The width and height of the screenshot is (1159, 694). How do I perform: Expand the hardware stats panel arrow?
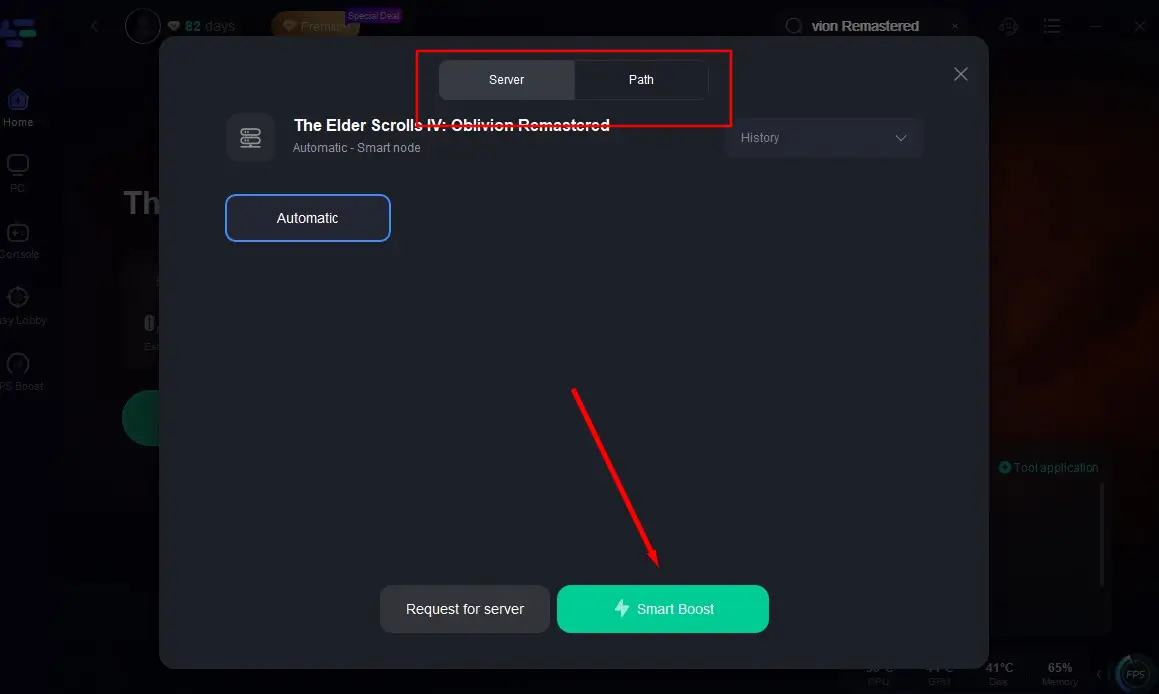1099,673
